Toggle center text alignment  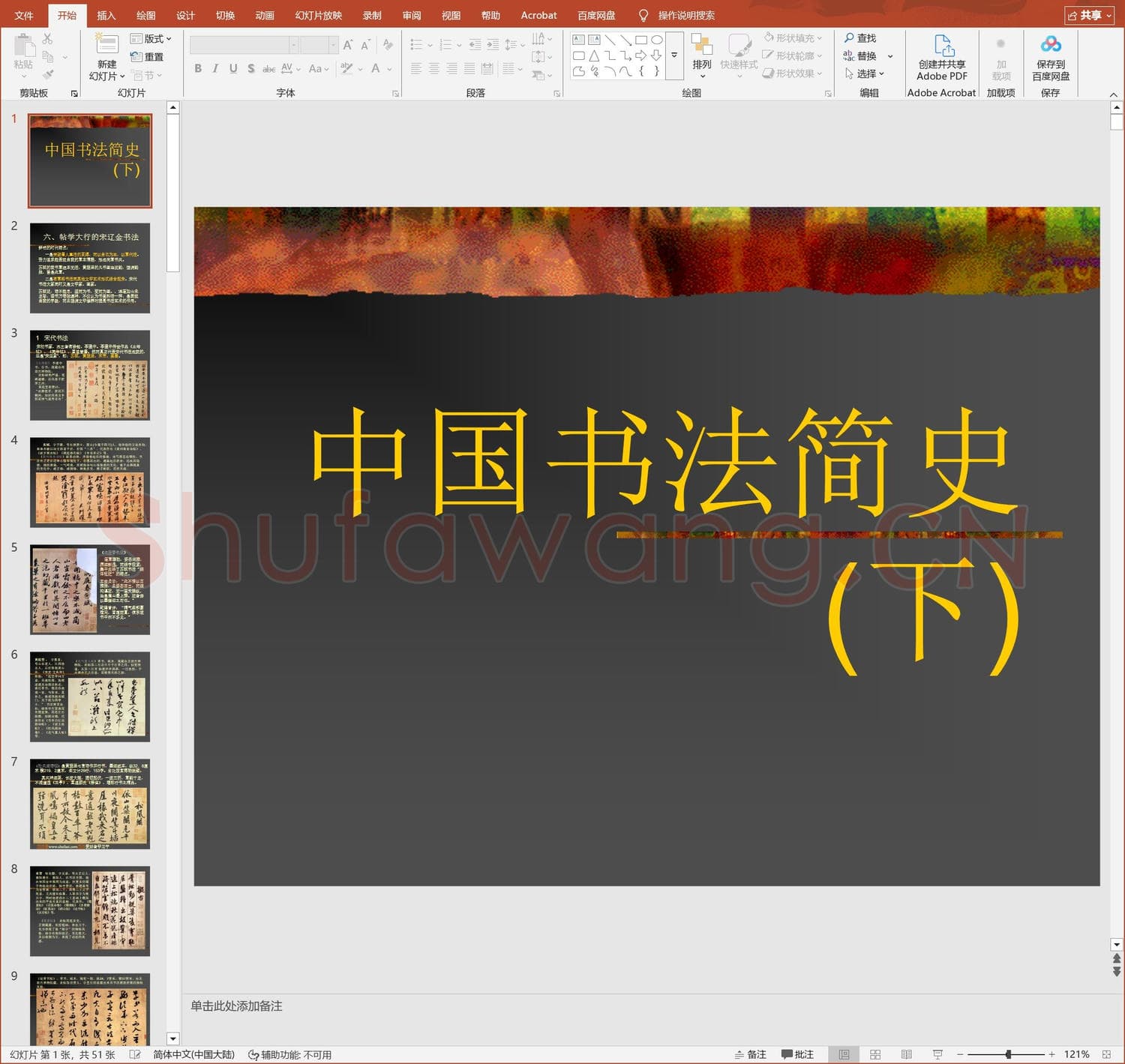[x=433, y=68]
